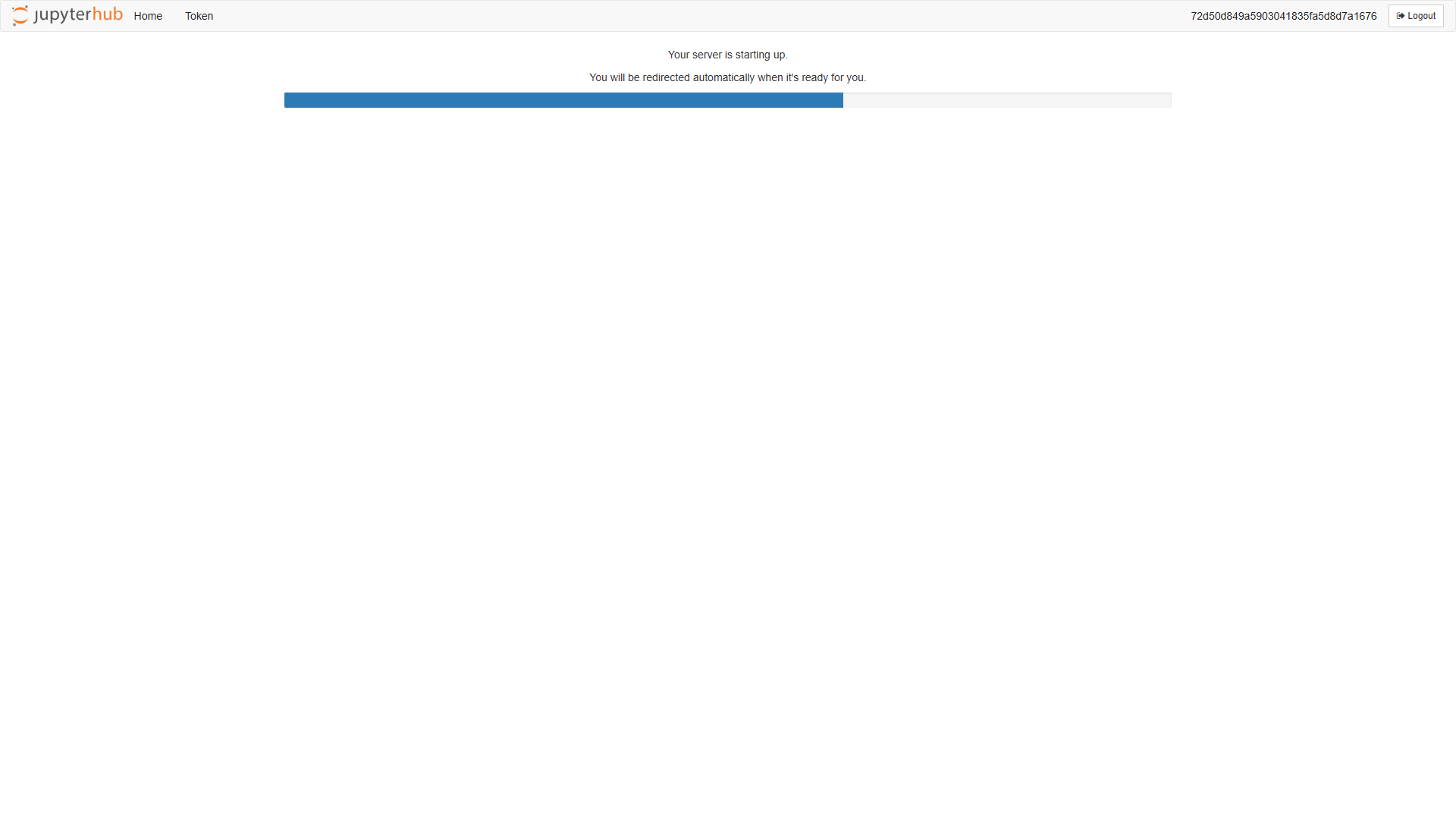Viewport: 1456px width, 819px height.
Task: Click the 'You will be redirected automatically' message
Action: tap(728, 77)
